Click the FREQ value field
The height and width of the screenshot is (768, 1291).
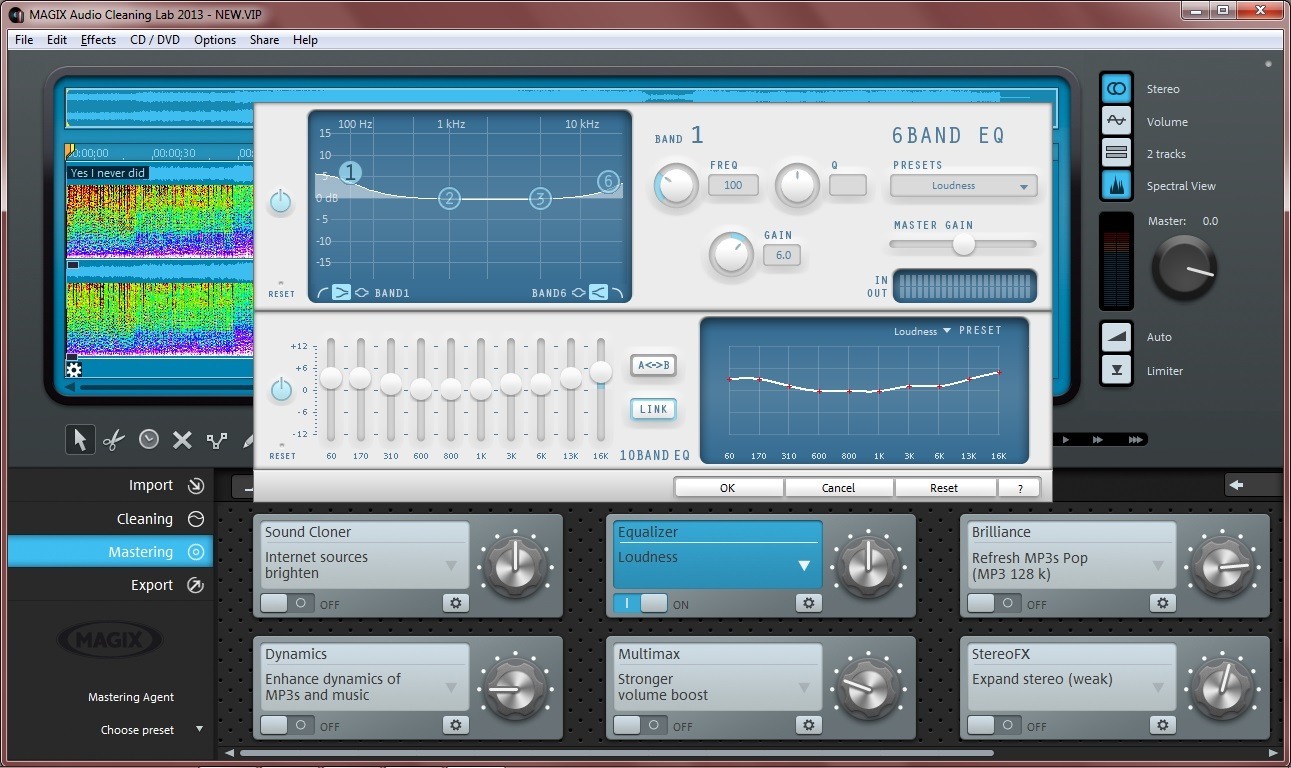click(733, 185)
